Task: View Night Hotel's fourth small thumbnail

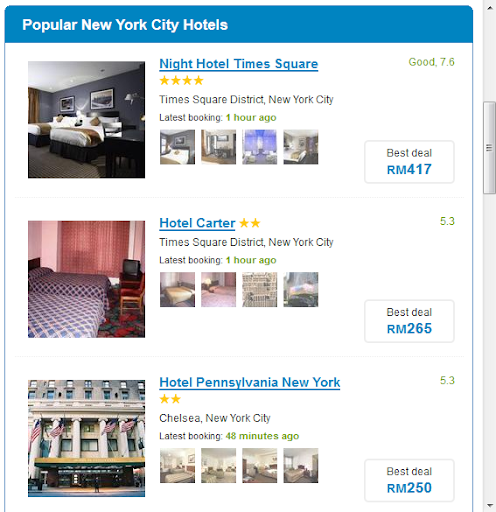Action: 301,147
